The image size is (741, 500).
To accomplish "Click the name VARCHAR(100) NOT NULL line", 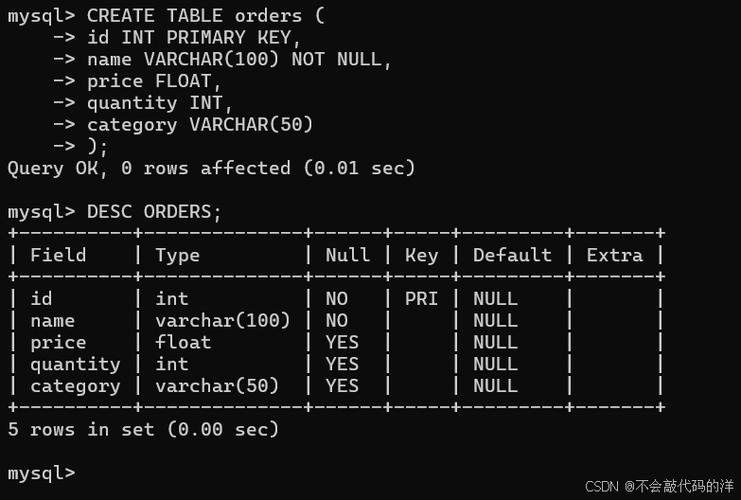I will pos(239,59).
